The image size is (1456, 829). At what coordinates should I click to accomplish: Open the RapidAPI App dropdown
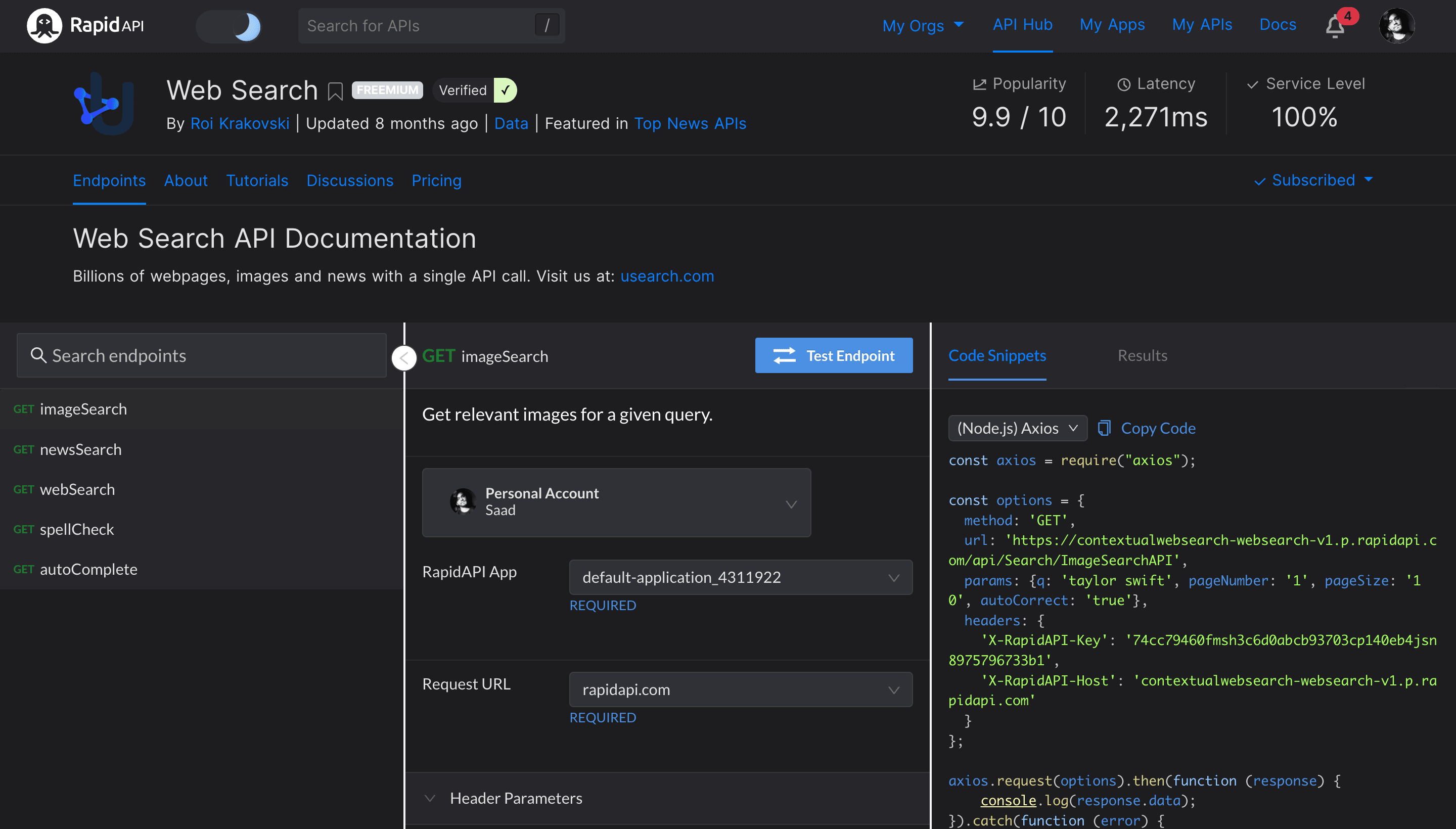tap(740, 577)
